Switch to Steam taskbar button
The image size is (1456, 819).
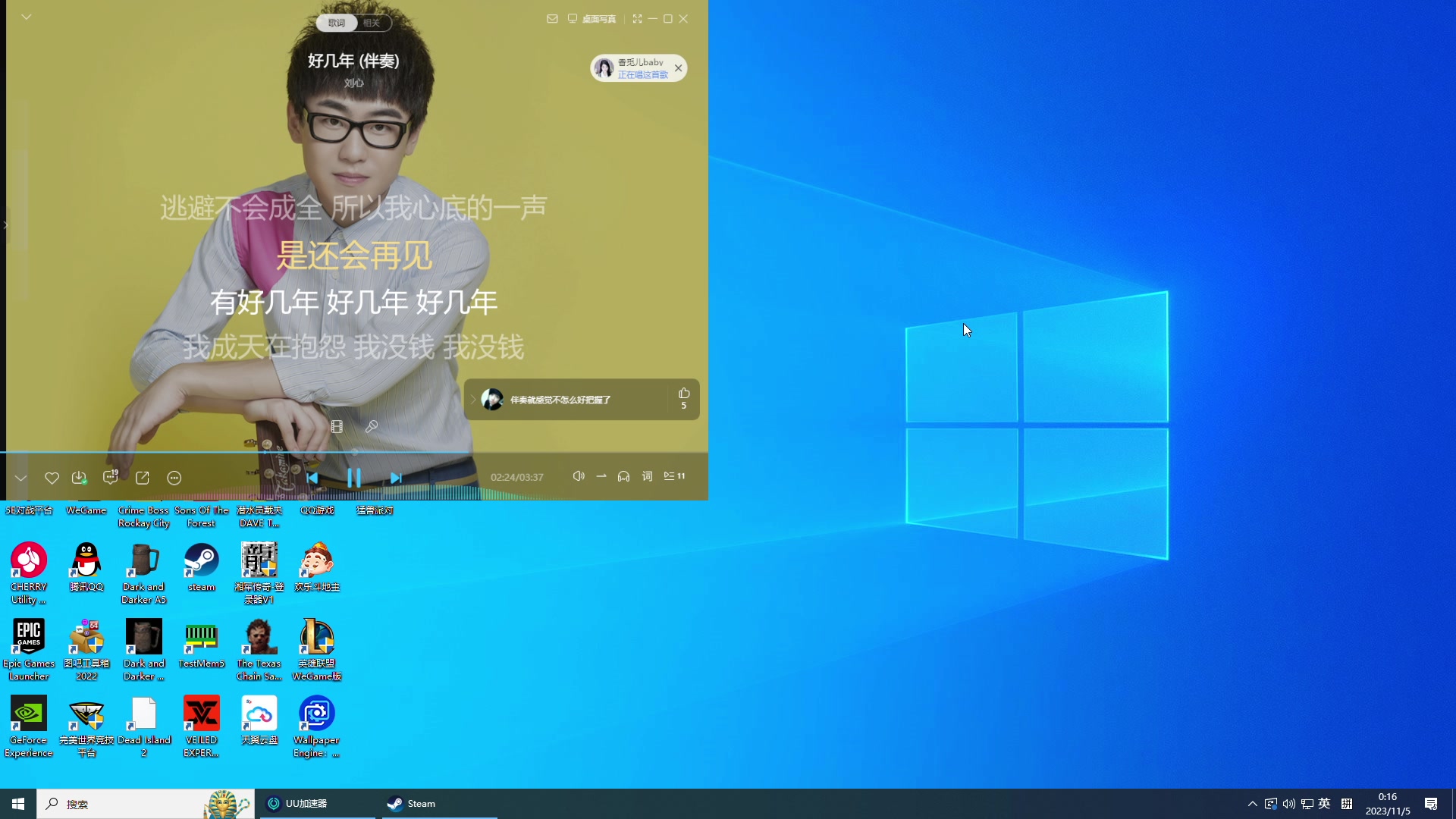coord(440,804)
